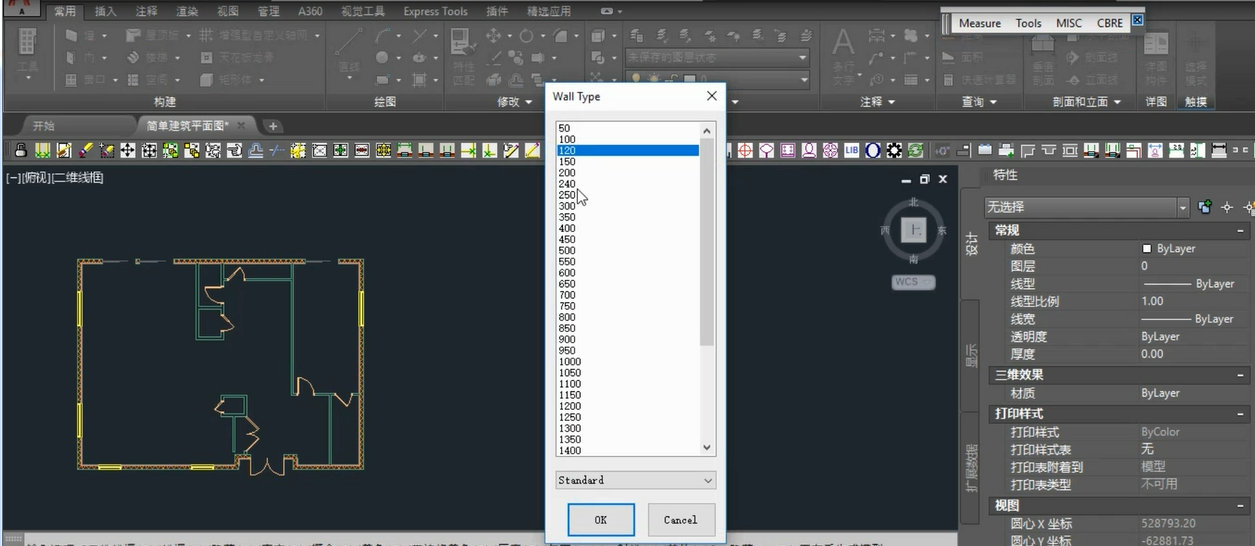The width and height of the screenshot is (1255, 546).
Task: Click the blue circle O toolbar icon
Action: (x=873, y=151)
